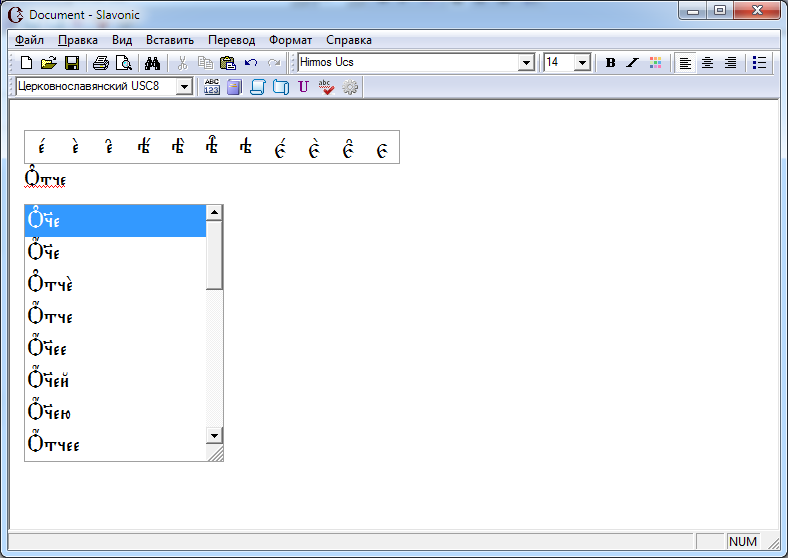The image size is (788, 558).
Task: Click the New document icon
Action: (x=26, y=63)
